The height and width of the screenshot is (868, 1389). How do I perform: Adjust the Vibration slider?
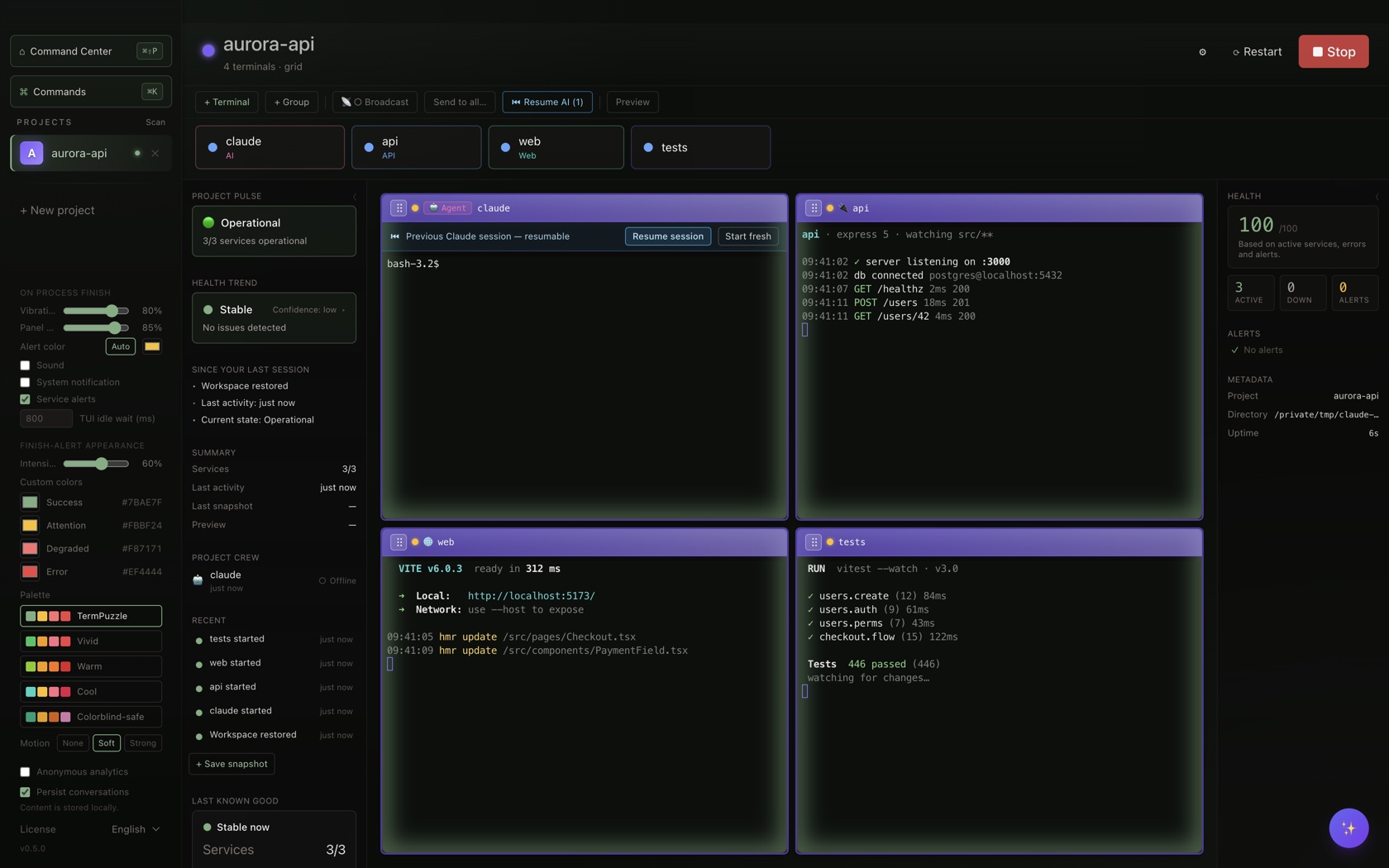[96, 311]
